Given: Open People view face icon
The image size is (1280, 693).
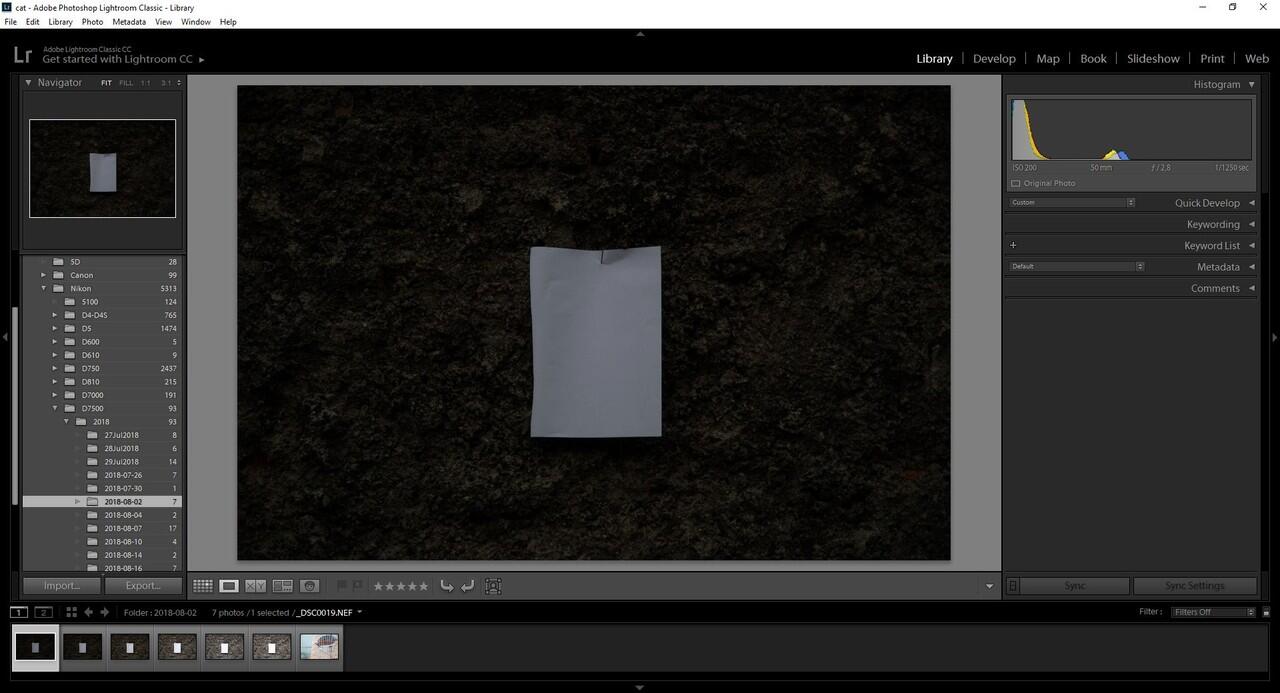Looking at the screenshot, I should [x=310, y=586].
